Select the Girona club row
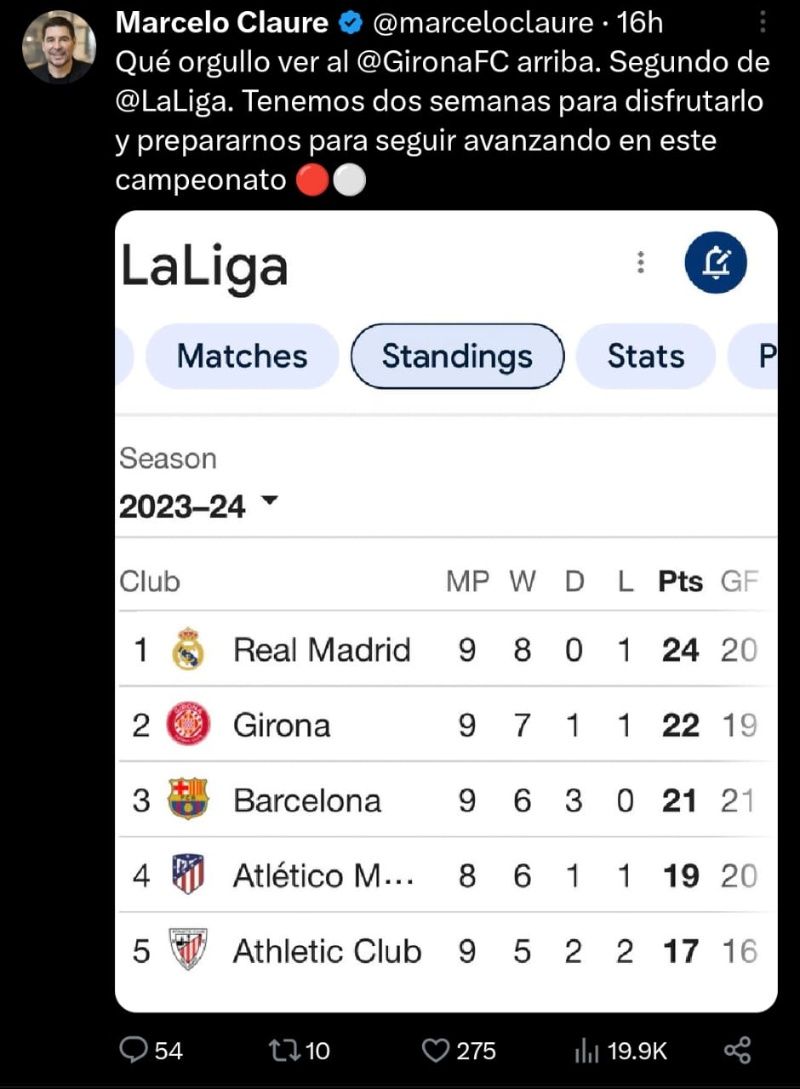800x1089 pixels. click(445, 725)
